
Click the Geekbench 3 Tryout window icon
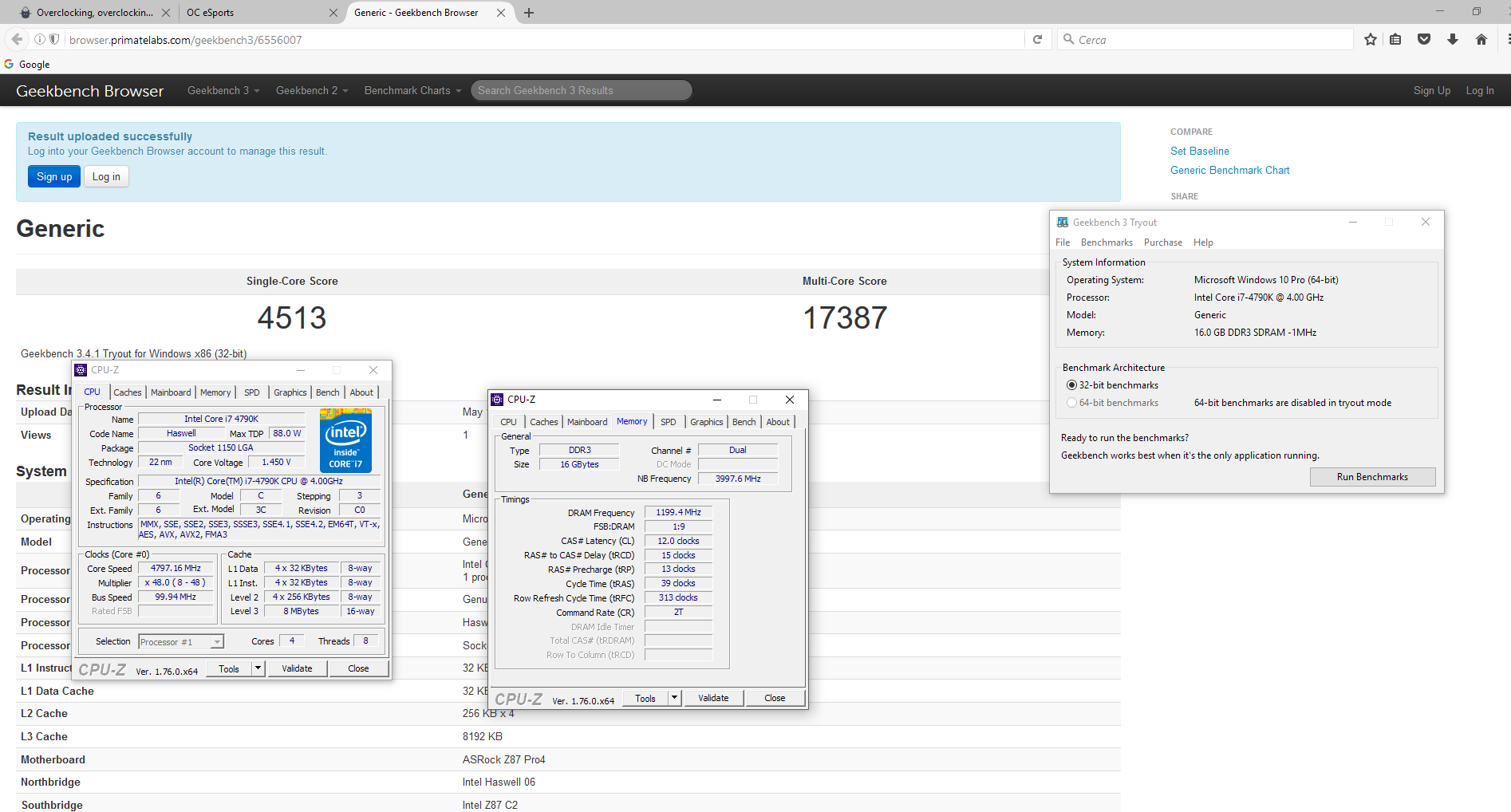(1063, 223)
